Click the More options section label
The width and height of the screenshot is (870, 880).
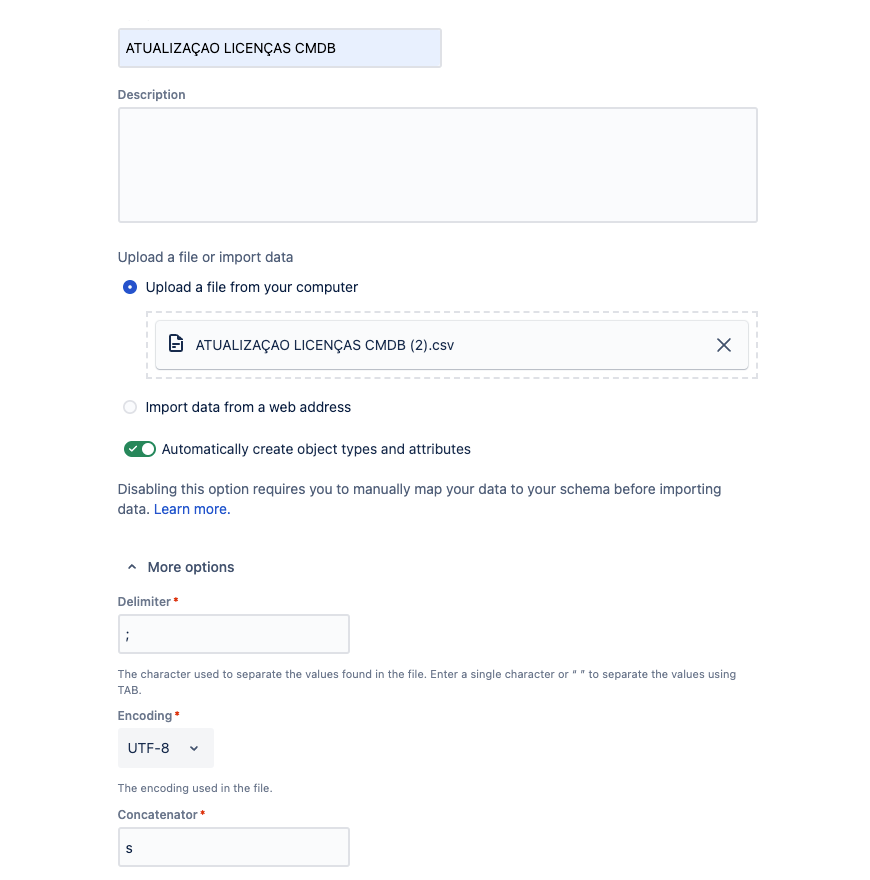point(191,567)
